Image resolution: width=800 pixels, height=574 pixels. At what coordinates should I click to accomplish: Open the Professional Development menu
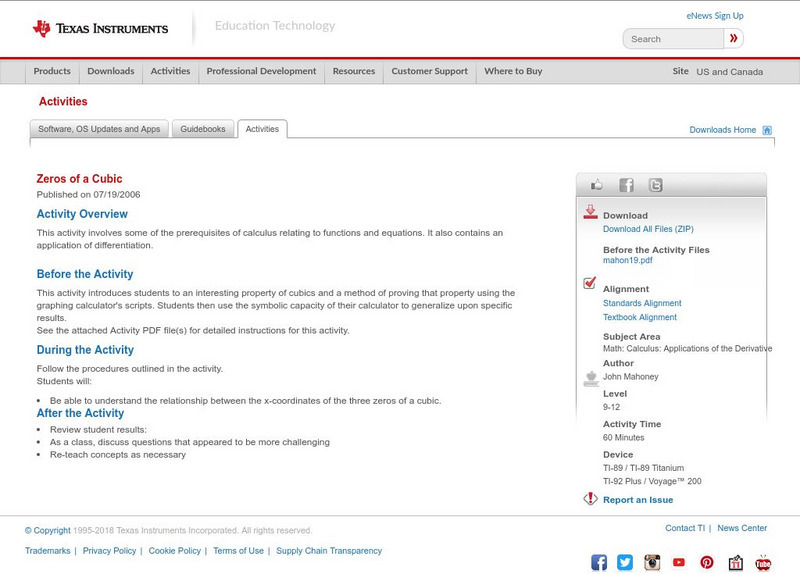coord(261,71)
